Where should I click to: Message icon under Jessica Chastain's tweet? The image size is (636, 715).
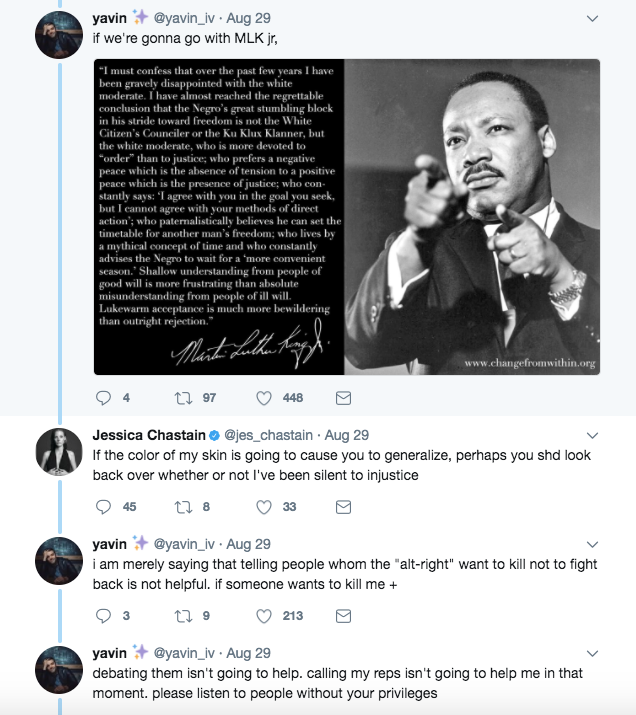point(343,507)
